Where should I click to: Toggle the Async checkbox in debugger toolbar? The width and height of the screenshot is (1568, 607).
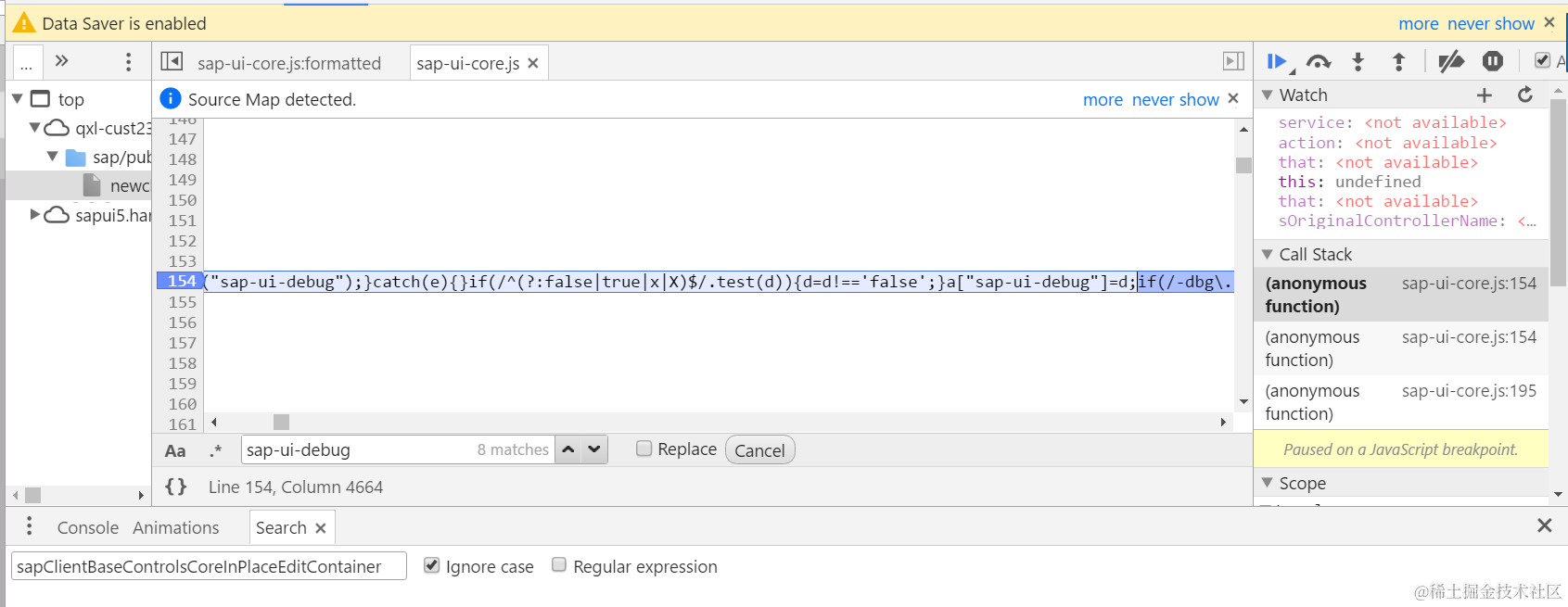coord(1542,60)
